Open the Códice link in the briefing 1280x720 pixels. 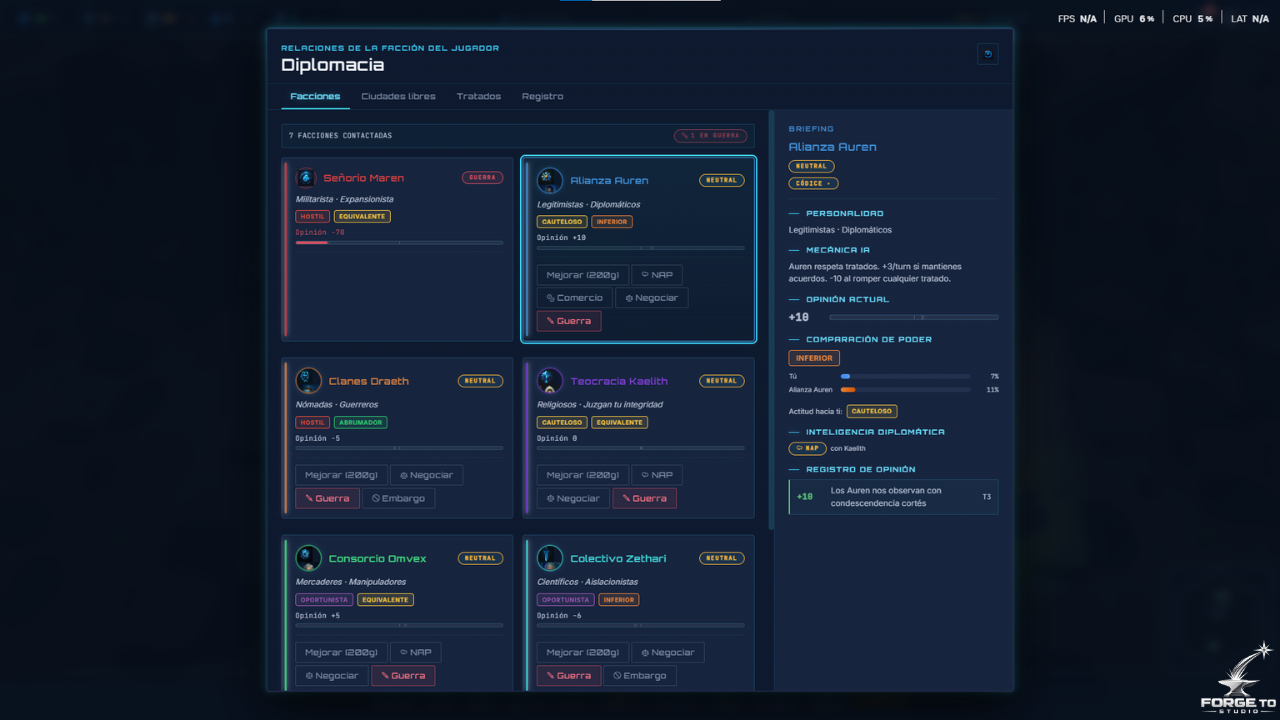tap(813, 183)
